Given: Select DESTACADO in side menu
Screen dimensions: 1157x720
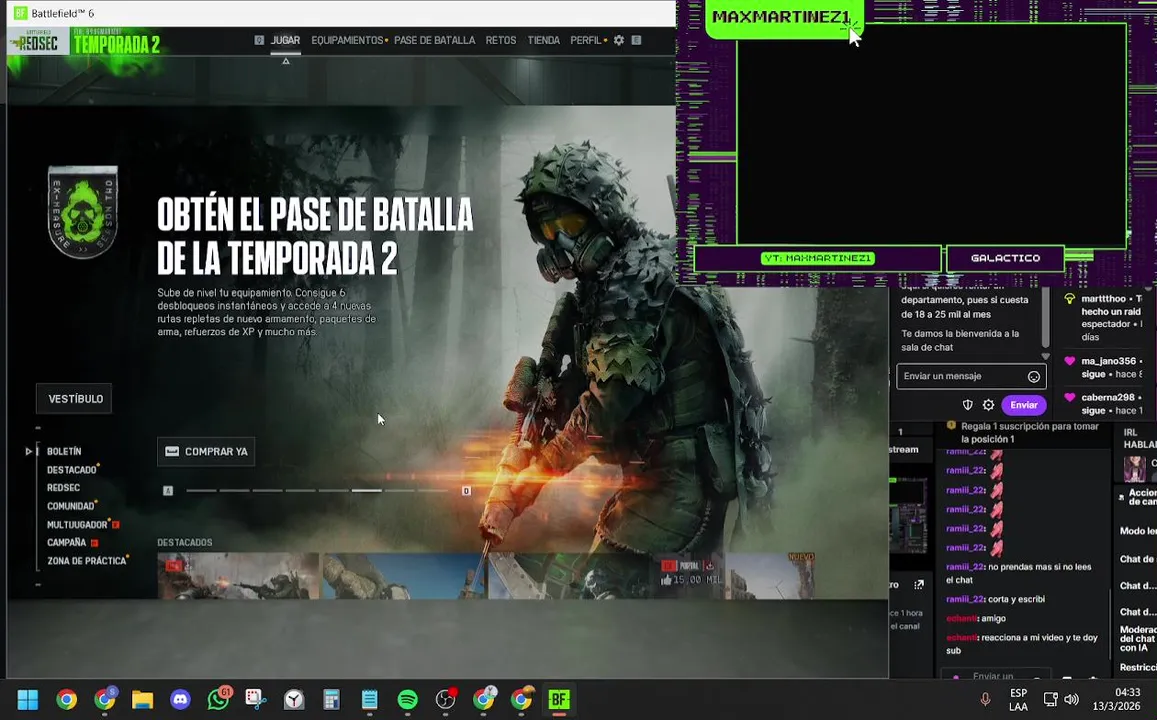Looking at the screenshot, I should point(72,470).
